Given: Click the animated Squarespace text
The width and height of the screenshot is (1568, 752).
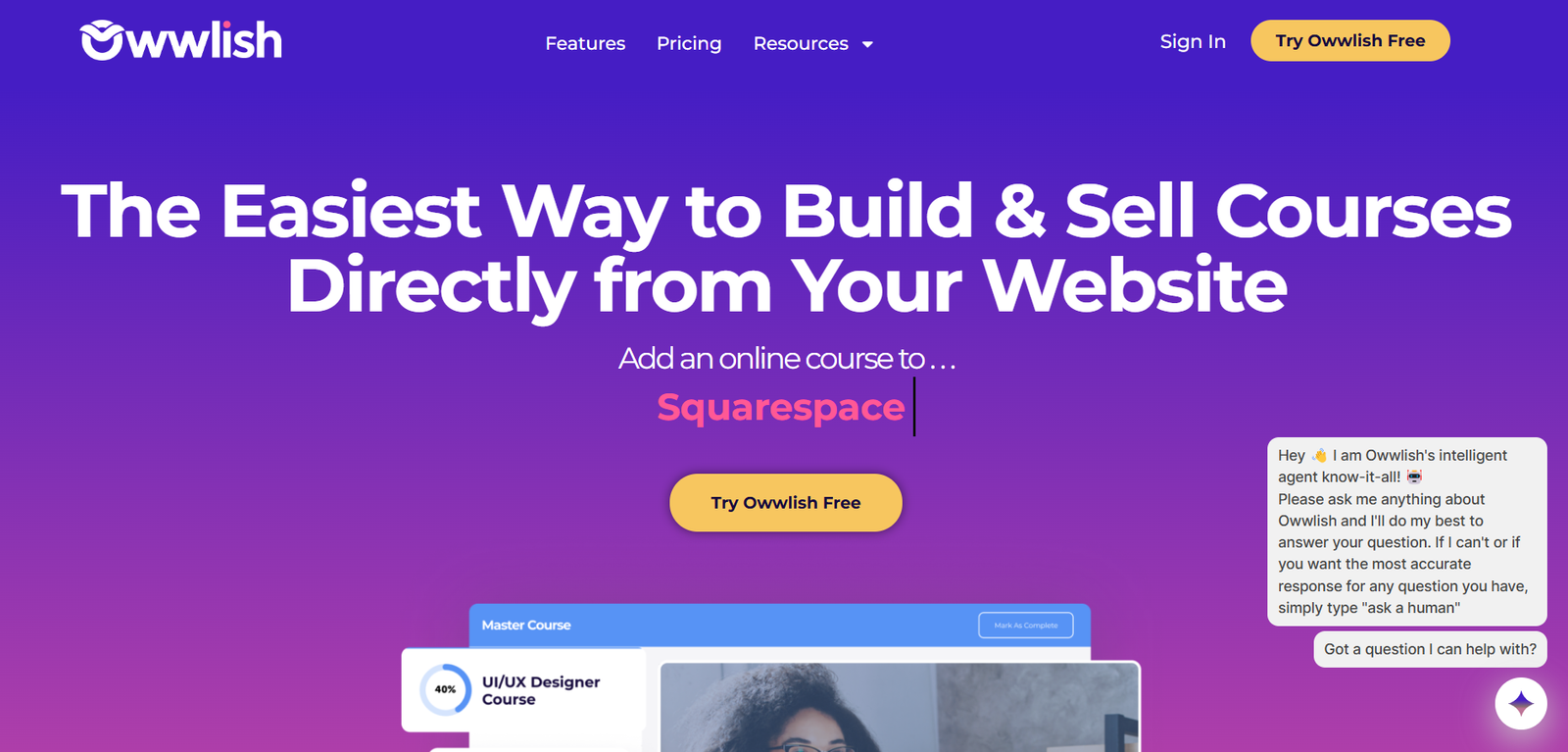Looking at the screenshot, I should coord(780,407).
